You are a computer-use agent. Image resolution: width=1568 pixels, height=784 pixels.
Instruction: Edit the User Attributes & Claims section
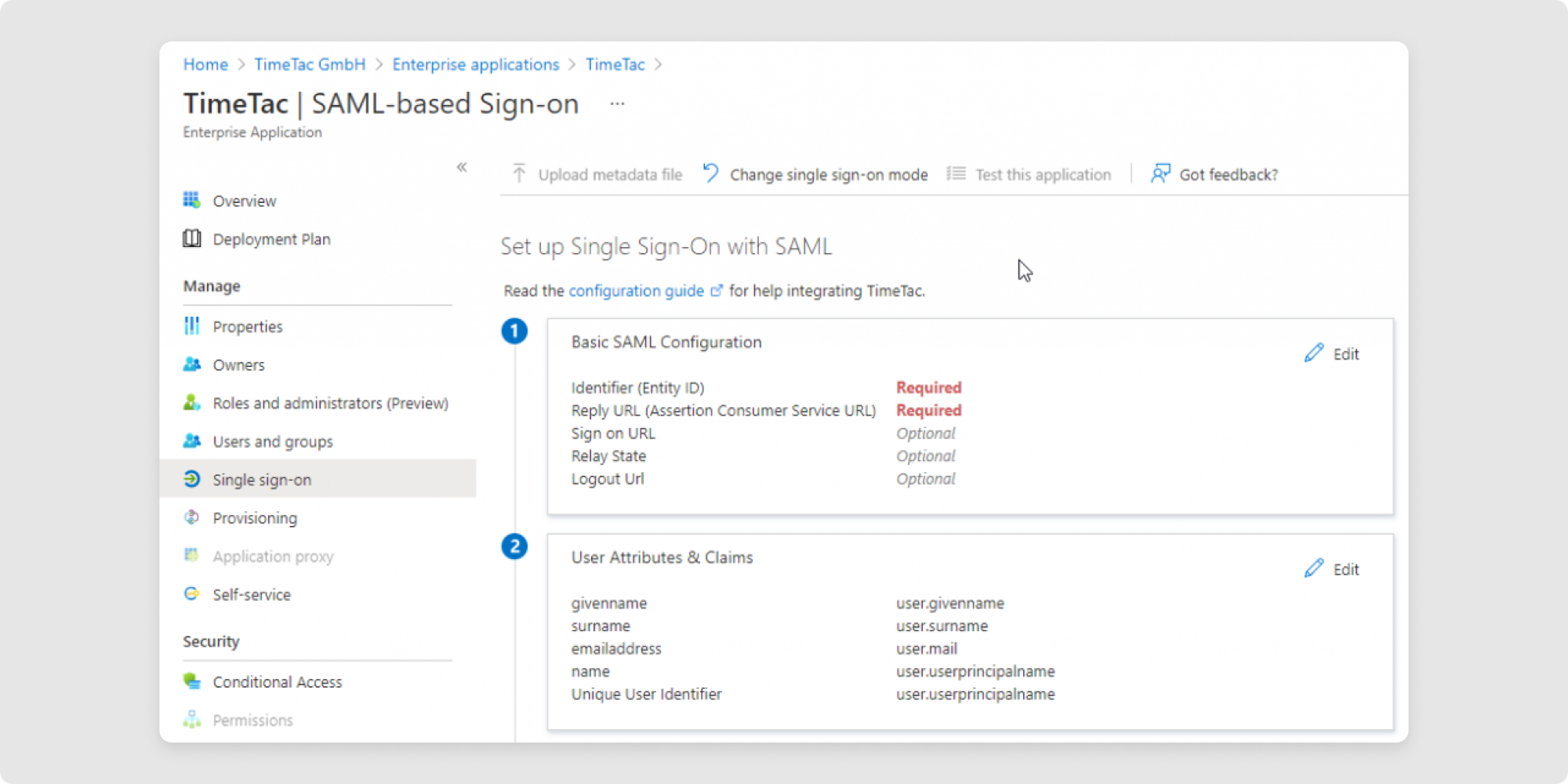pyautogui.click(x=1332, y=569)
